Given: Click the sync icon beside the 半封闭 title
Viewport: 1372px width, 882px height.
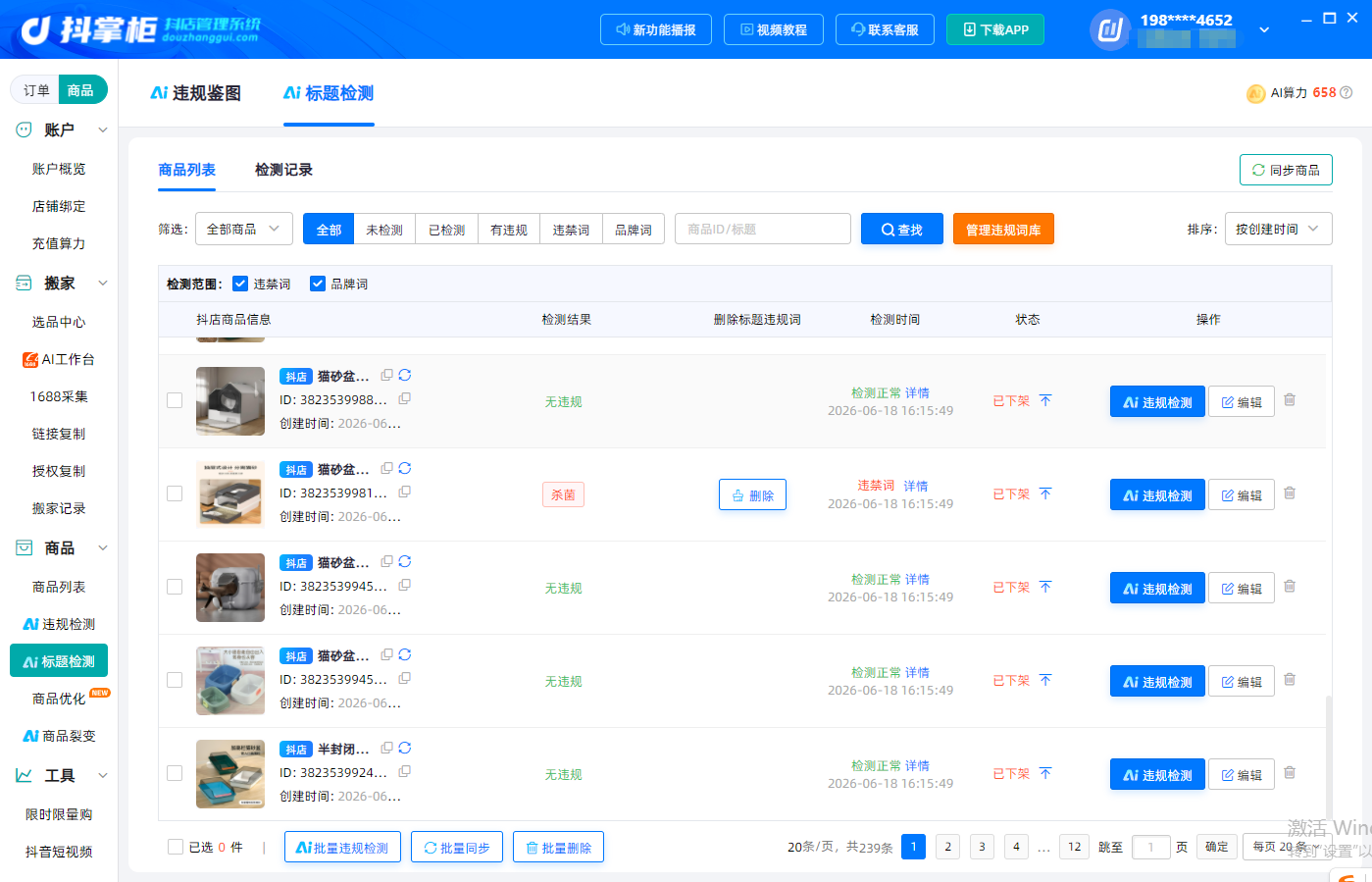Looking at the screenshot, I should tap(405, 748).
